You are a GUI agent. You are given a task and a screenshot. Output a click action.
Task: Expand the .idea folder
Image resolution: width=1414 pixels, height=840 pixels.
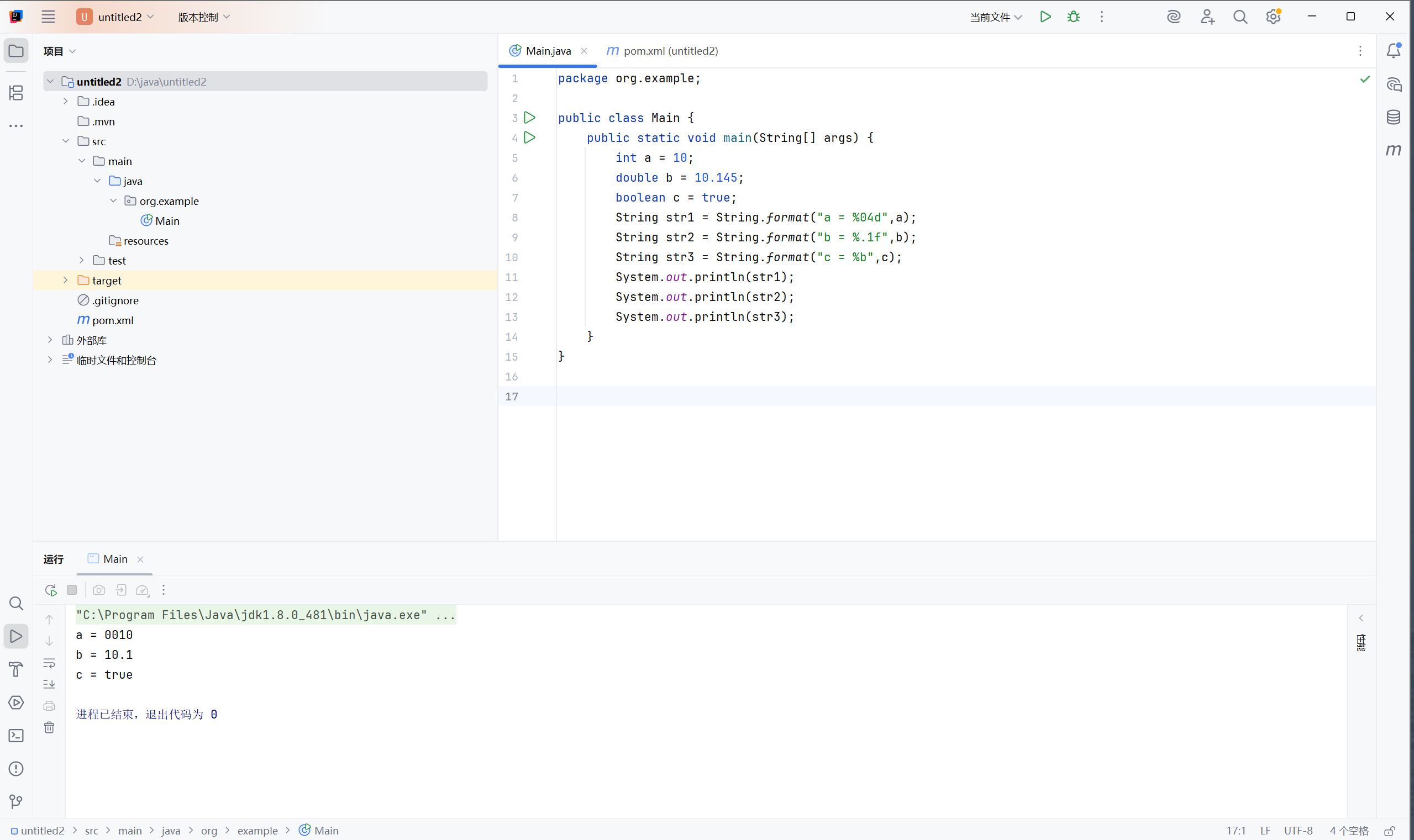tap(66, 101)
